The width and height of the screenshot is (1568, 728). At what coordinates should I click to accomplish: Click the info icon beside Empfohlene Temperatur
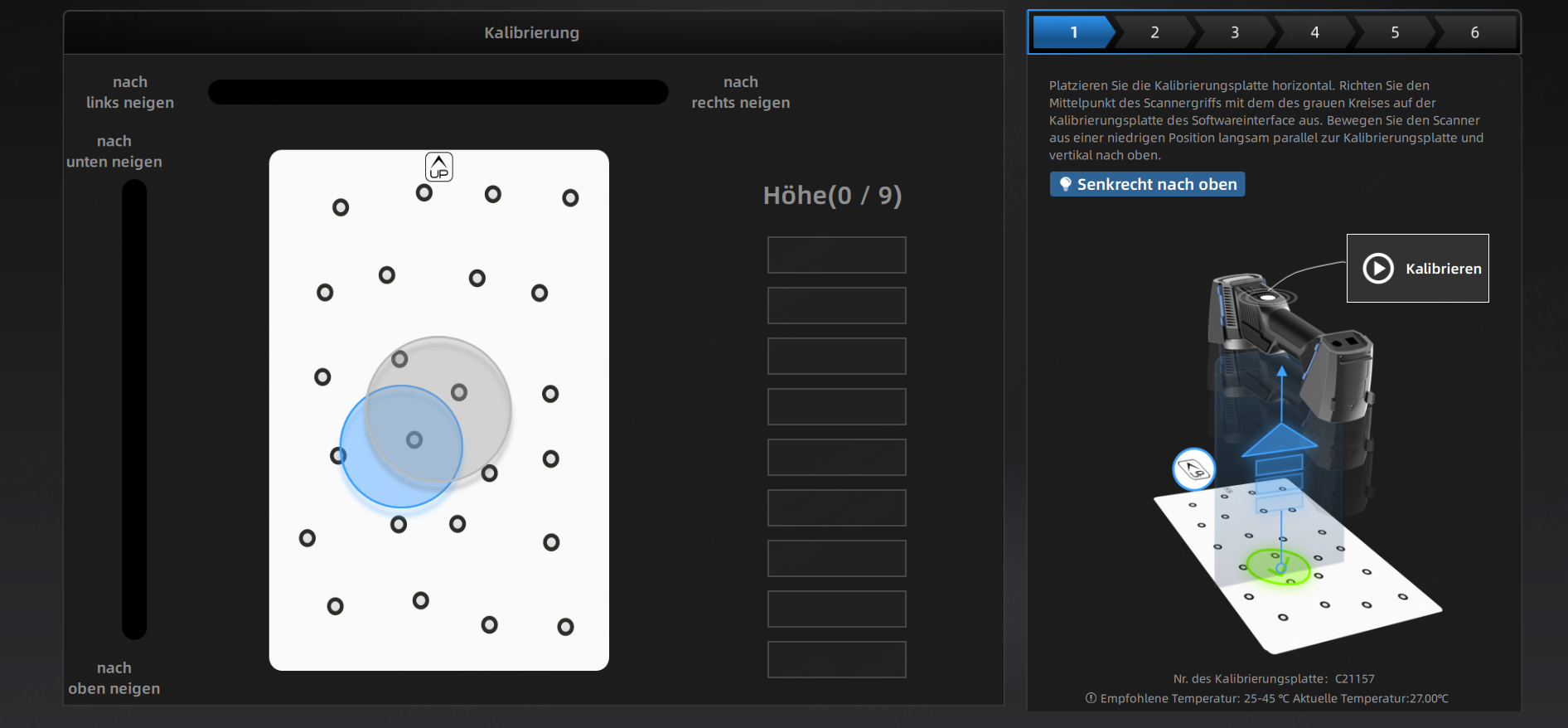1091,698
